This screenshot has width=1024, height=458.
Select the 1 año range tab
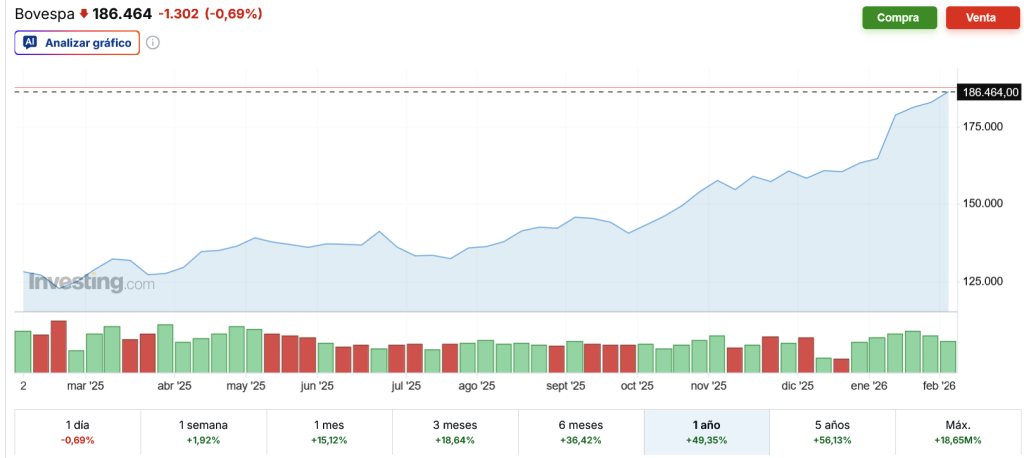(x=707, y=432)
